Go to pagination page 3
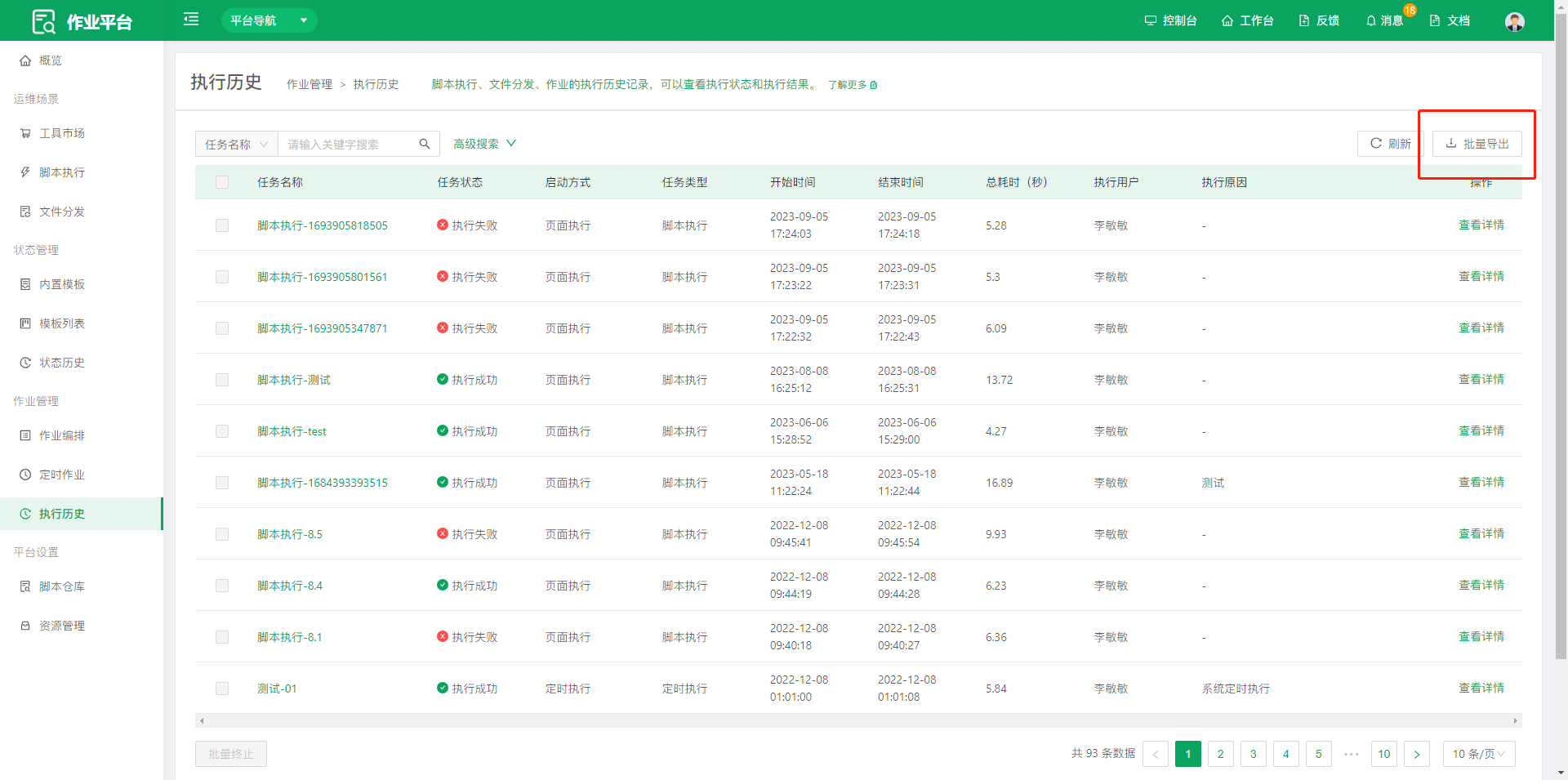Screen dimensions: 1568x780 [1254, 754]
